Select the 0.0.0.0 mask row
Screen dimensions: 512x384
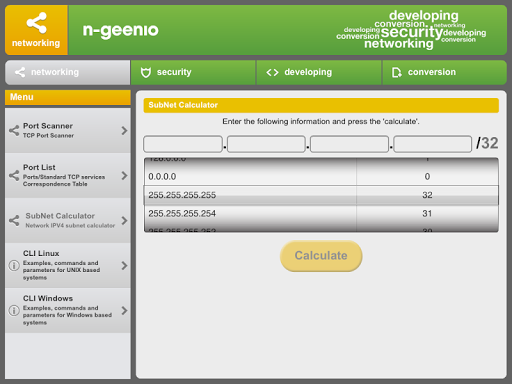tap(321, 177)
